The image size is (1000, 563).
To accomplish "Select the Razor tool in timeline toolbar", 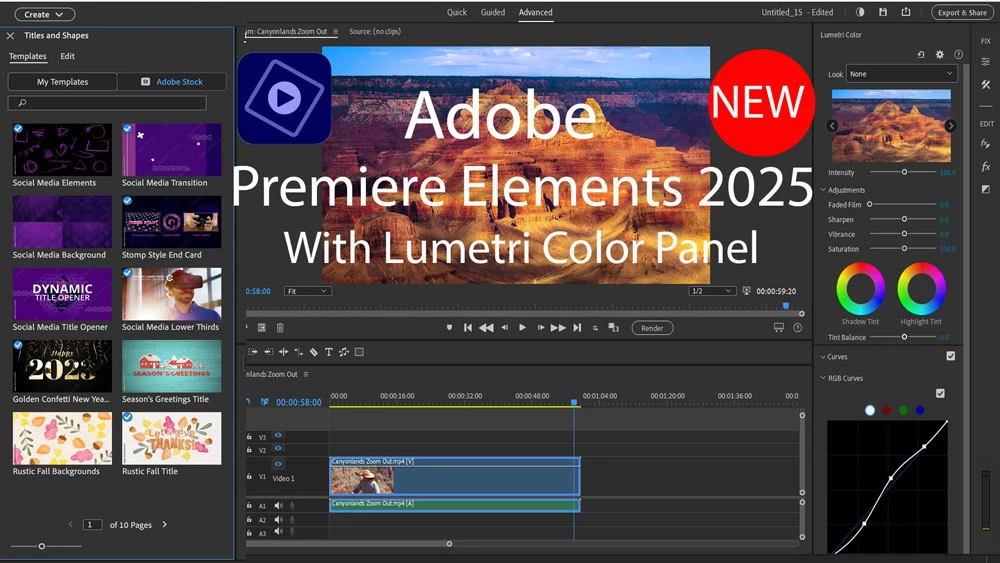I will click(x=314, y=352).
